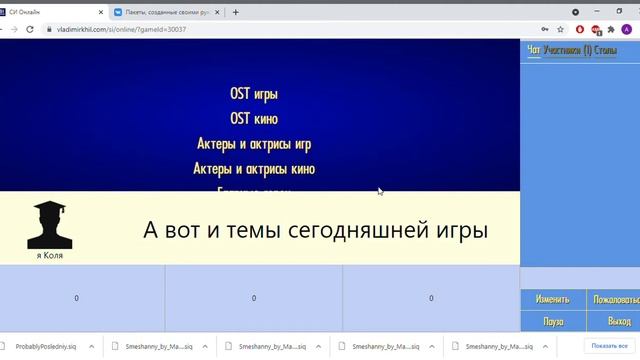Image resolution: width=640 pixels, height=360 pixels.
Task: Open downloaded file ProbablyPosledniy.siq
Action: tap(46, 347)
